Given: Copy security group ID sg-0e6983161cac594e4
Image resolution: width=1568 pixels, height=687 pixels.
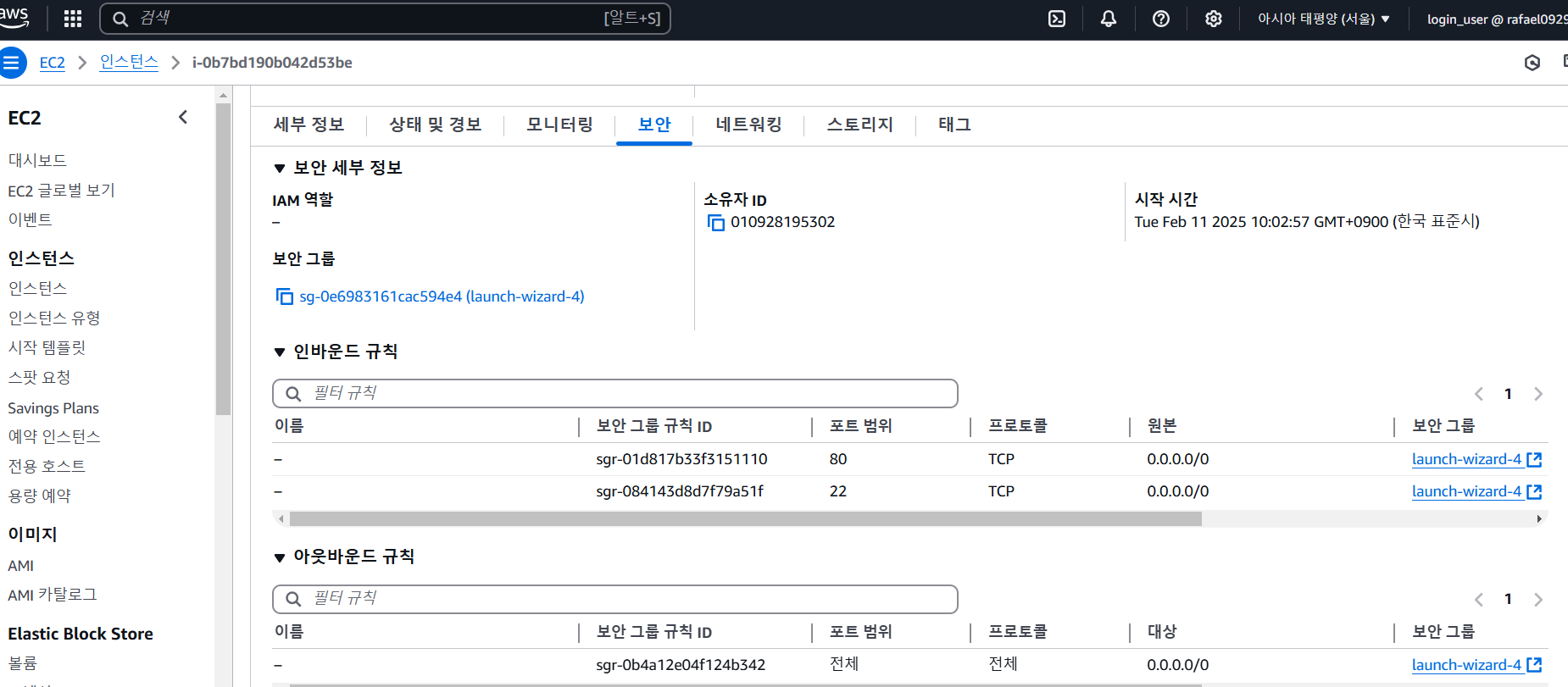Looking at the screenshot, I should pos(285,296).
